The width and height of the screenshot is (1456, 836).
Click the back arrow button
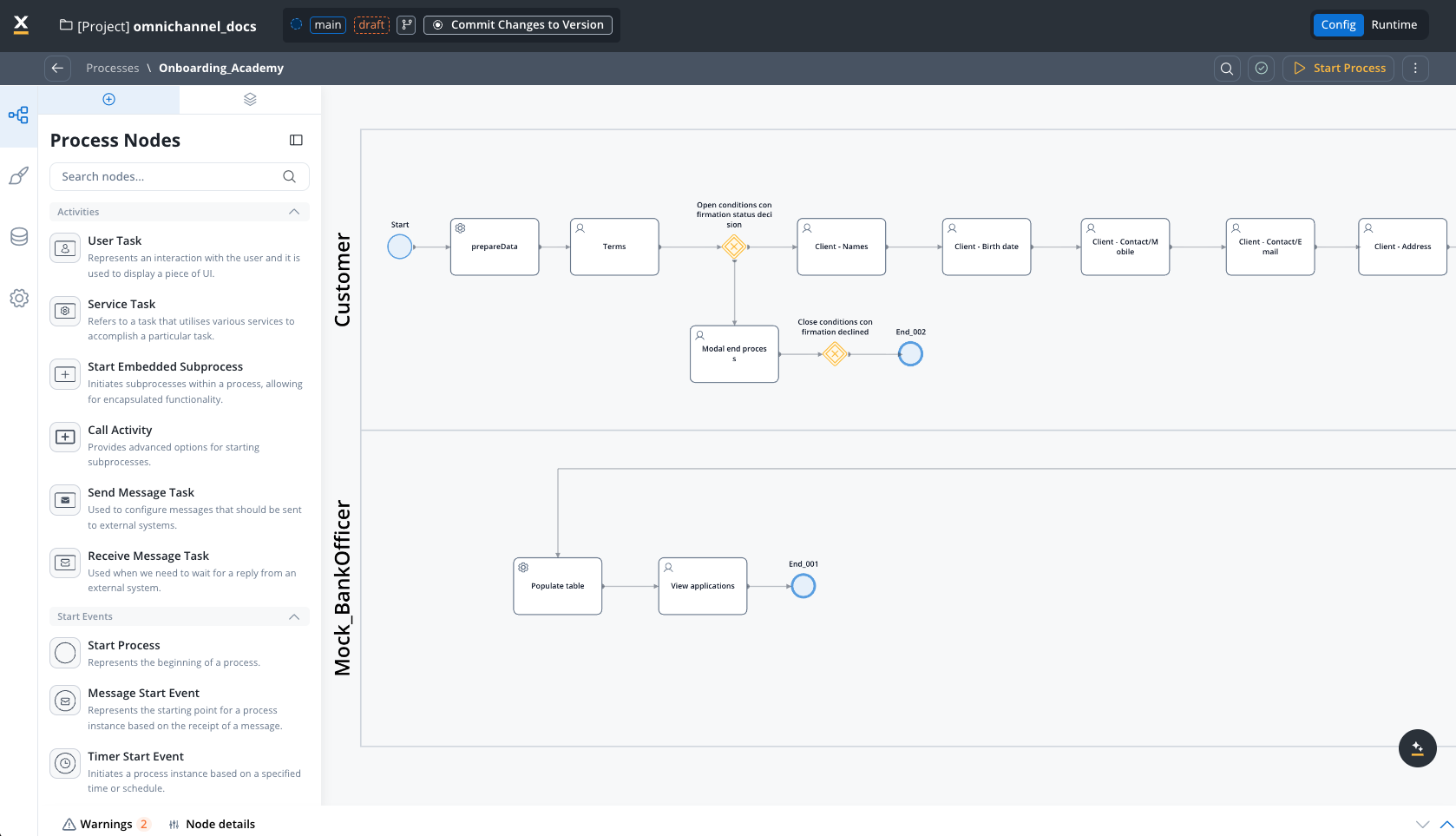click(x=57, y=68)
